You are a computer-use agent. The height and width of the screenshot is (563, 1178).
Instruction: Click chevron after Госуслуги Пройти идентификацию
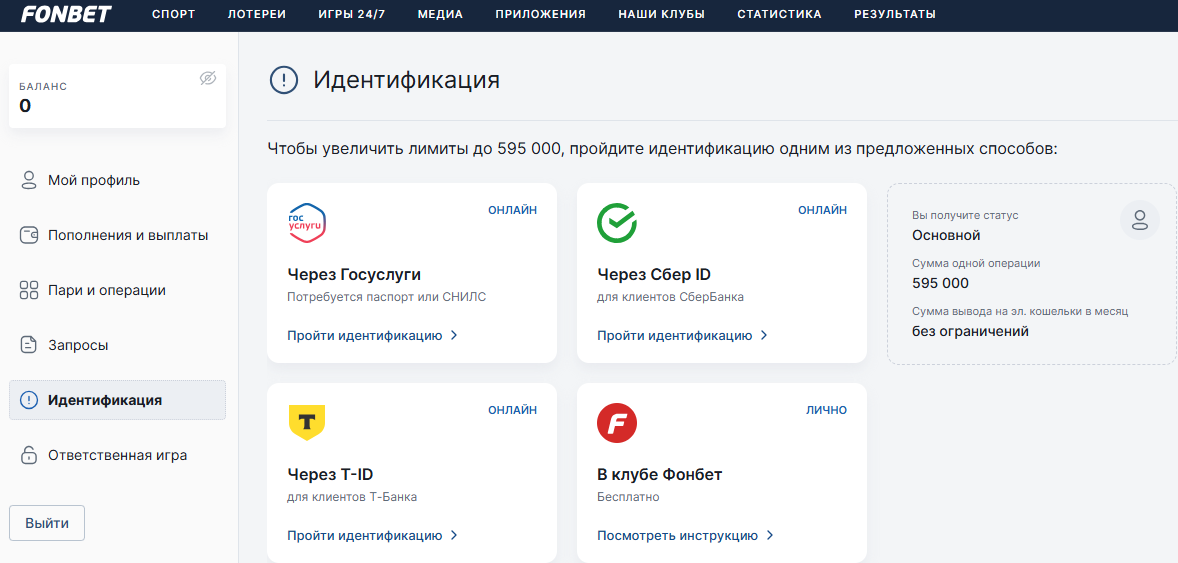click(454, 335)
